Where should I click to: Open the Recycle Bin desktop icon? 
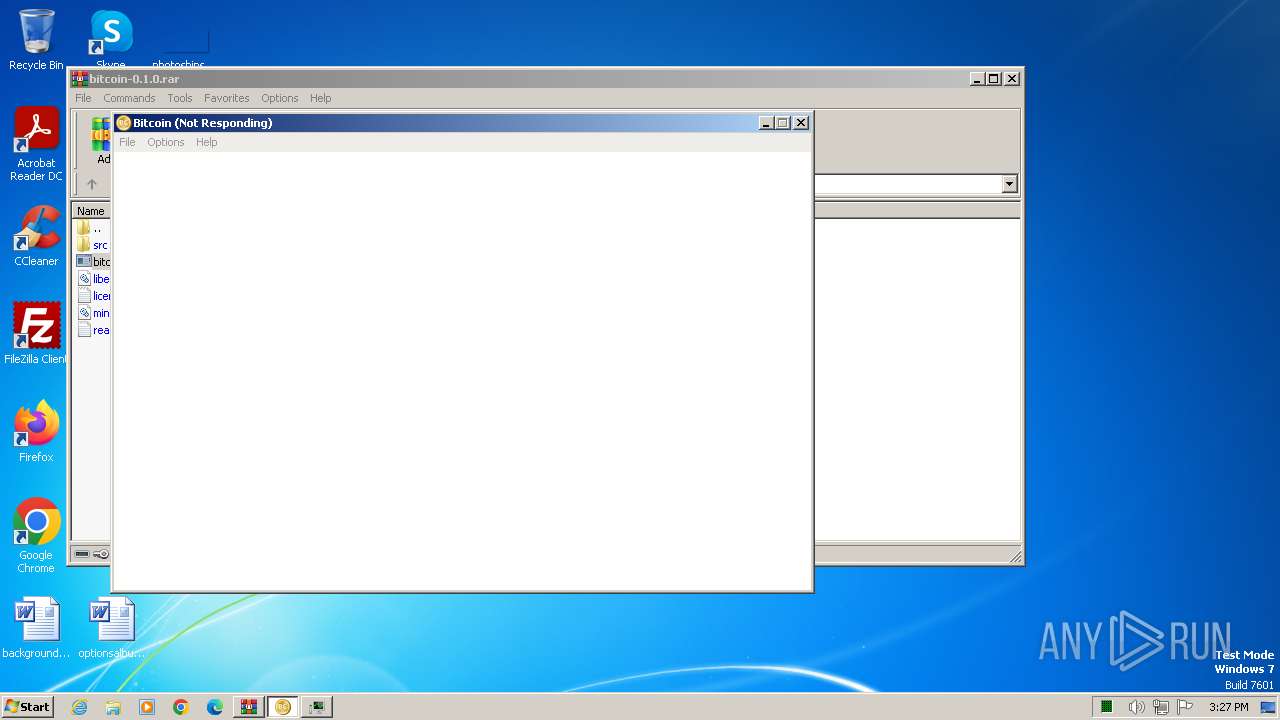[36, 40]
